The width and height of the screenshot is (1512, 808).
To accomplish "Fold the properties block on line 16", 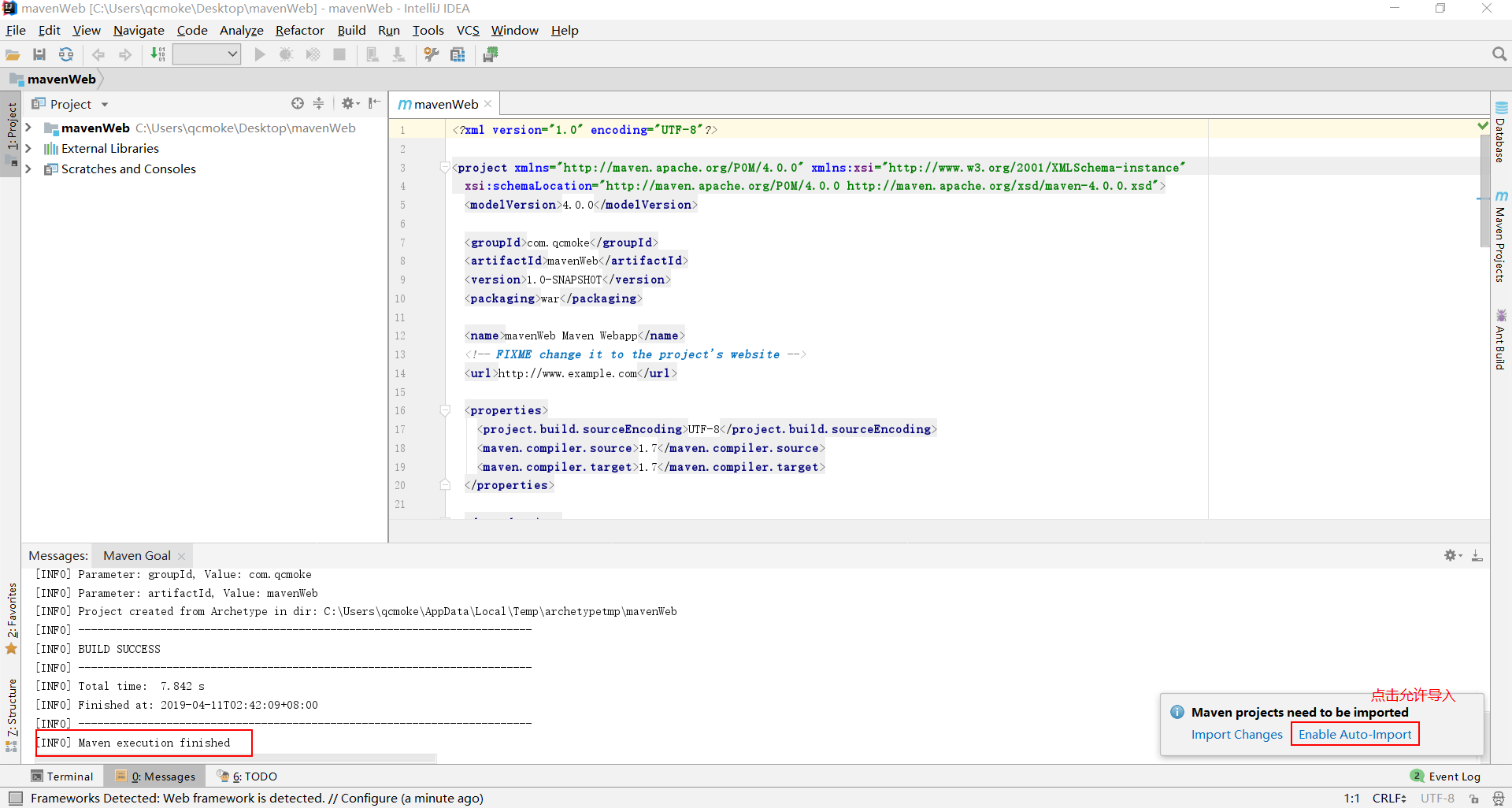I will (x=445, y=410).
